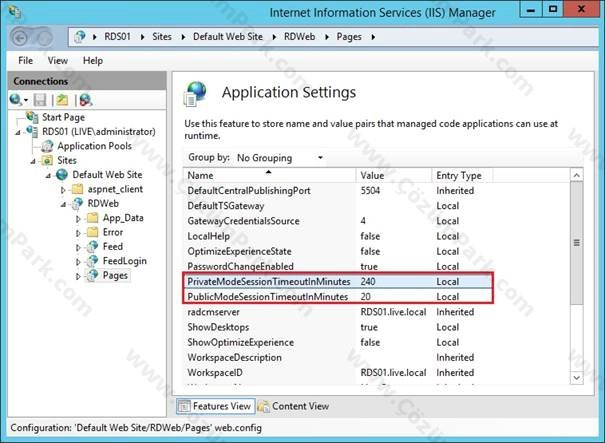Click the Back navigation arrow button
The image size is (605, 443).
tap(20, 37)
